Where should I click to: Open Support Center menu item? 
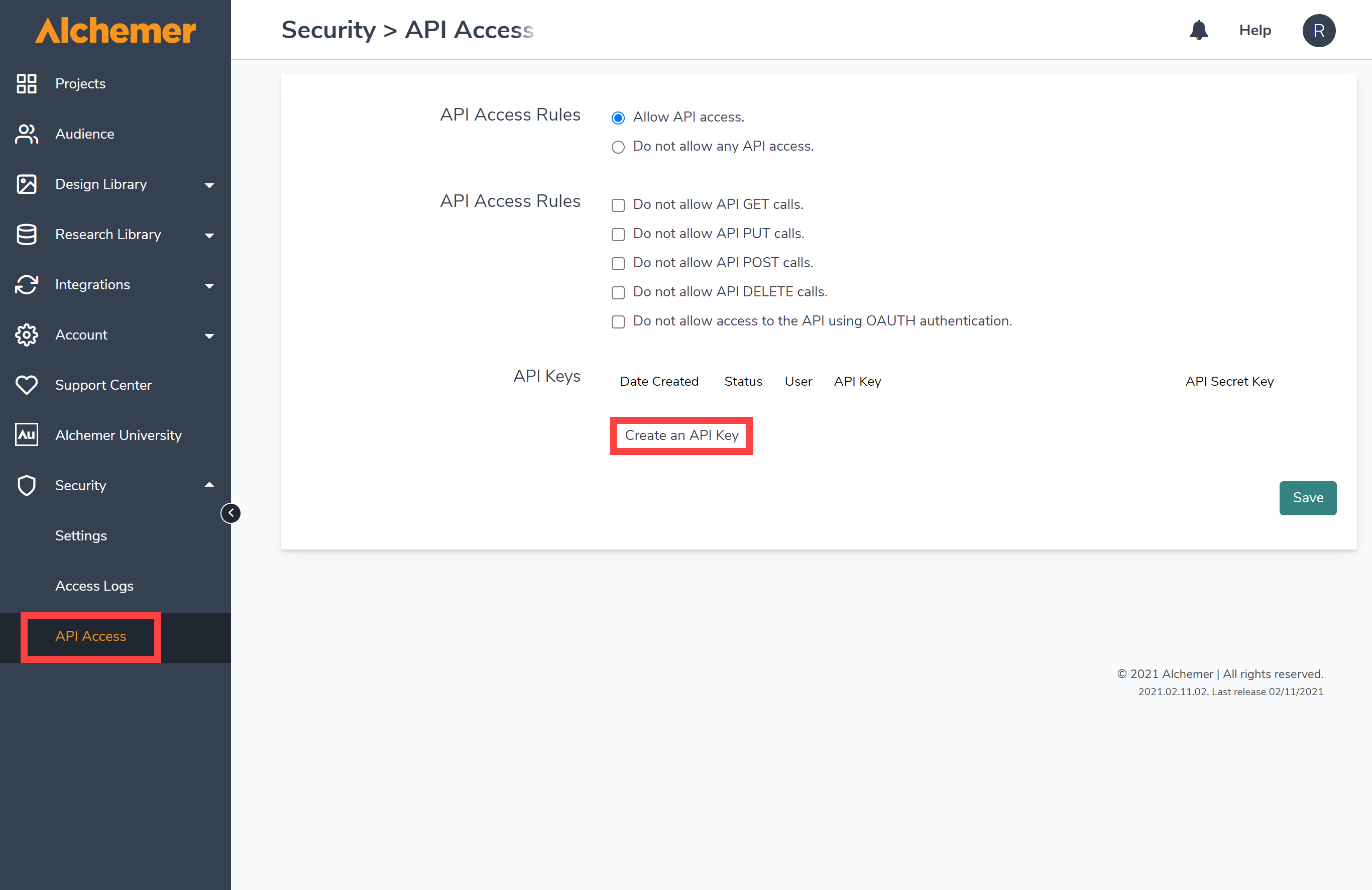(103, 384)
